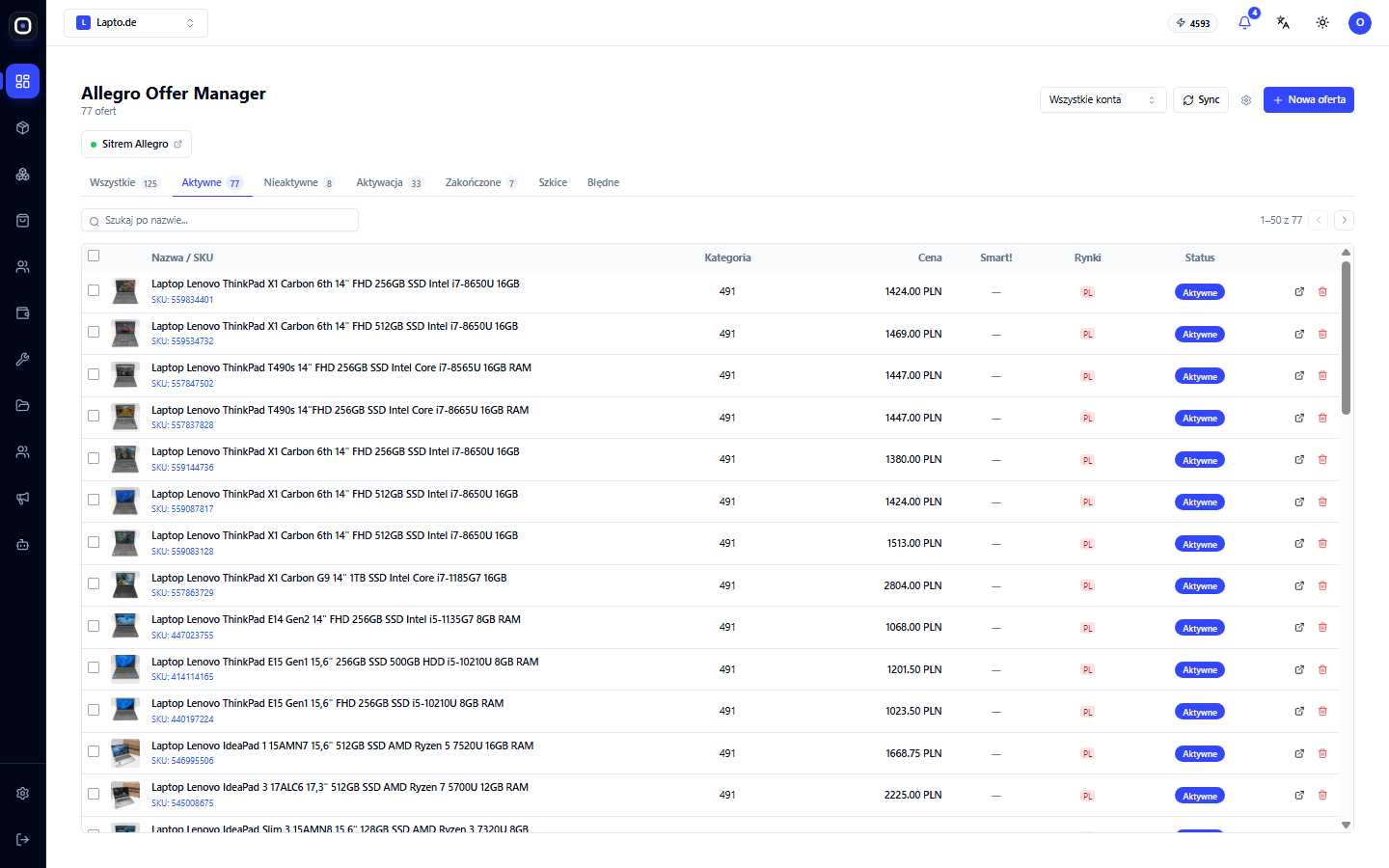Toggle light theme sun icon
Screen dimensions: 1389x868
click(x=1322, y=22)
